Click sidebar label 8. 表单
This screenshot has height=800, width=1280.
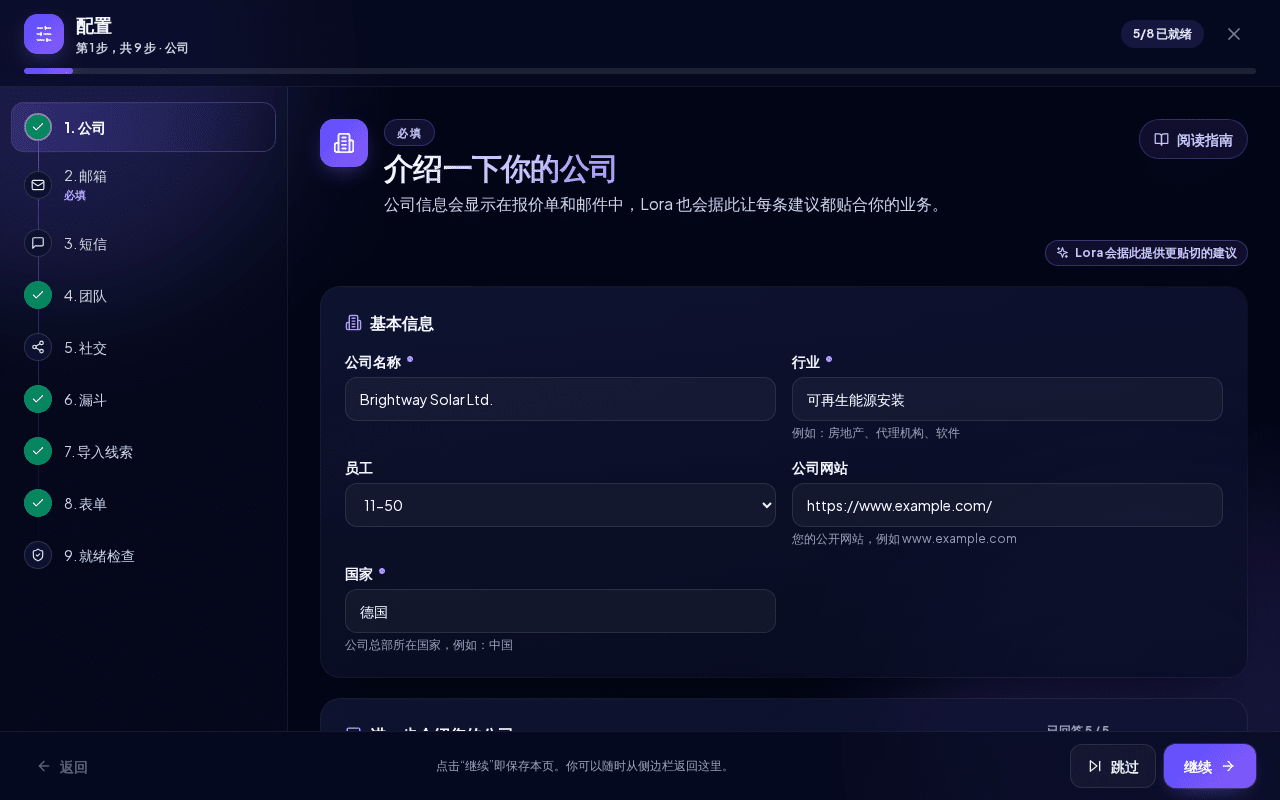(x=85, y=504)
